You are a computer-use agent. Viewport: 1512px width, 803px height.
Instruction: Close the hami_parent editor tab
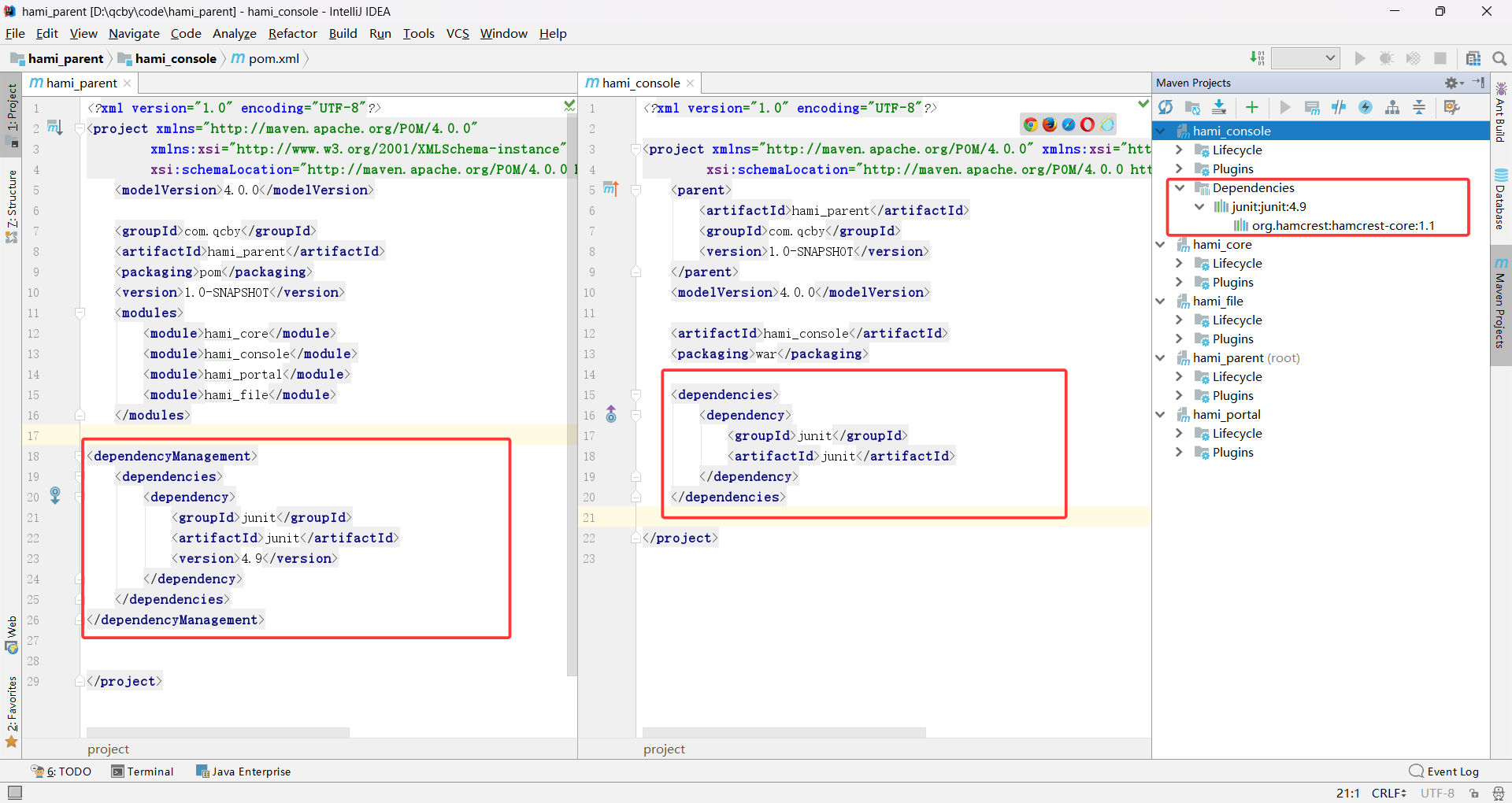pos(127,83)
